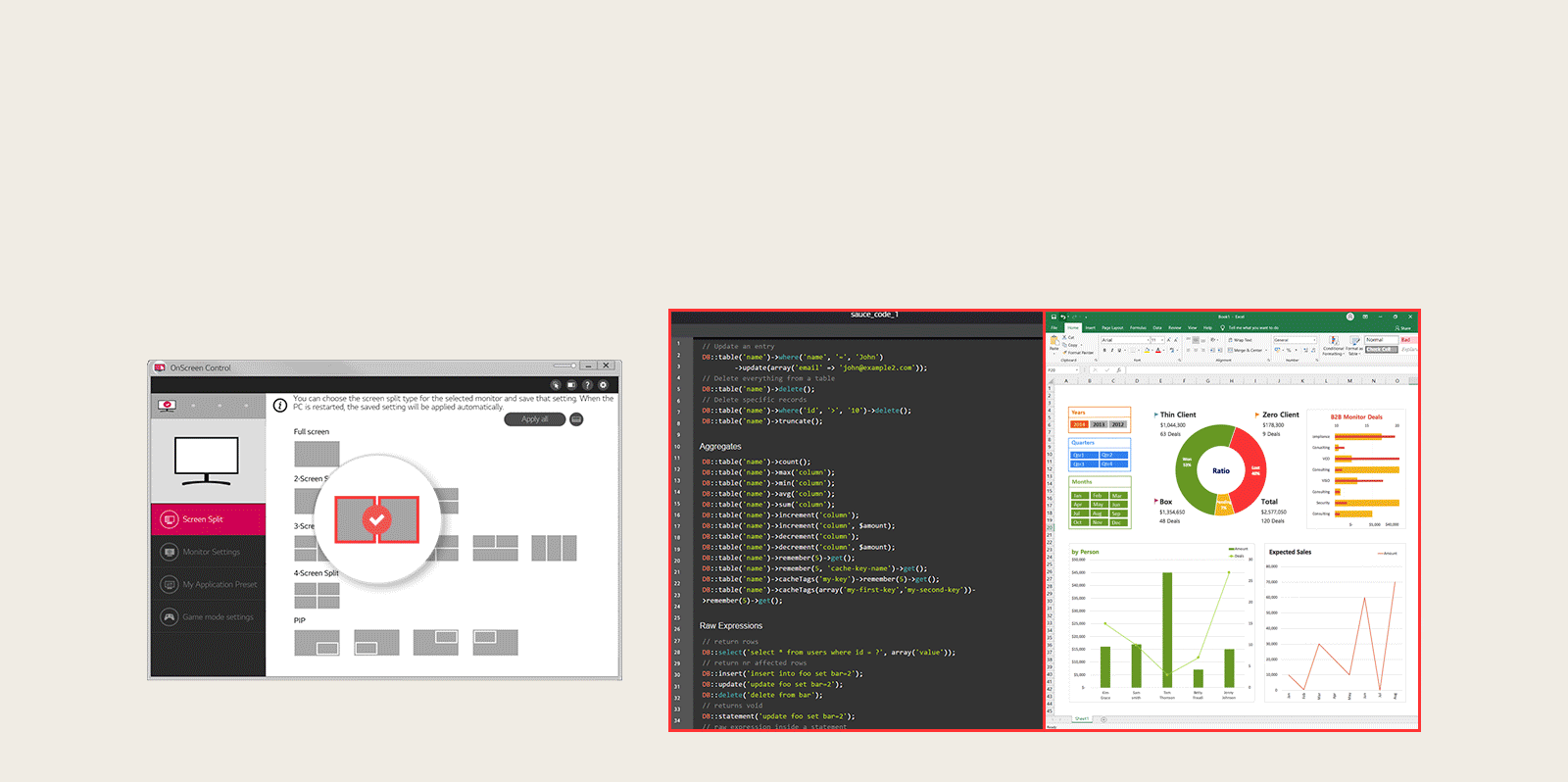Select the 4-Screen Split layout thumbnail
The image size is (1568, 782).
317,596
